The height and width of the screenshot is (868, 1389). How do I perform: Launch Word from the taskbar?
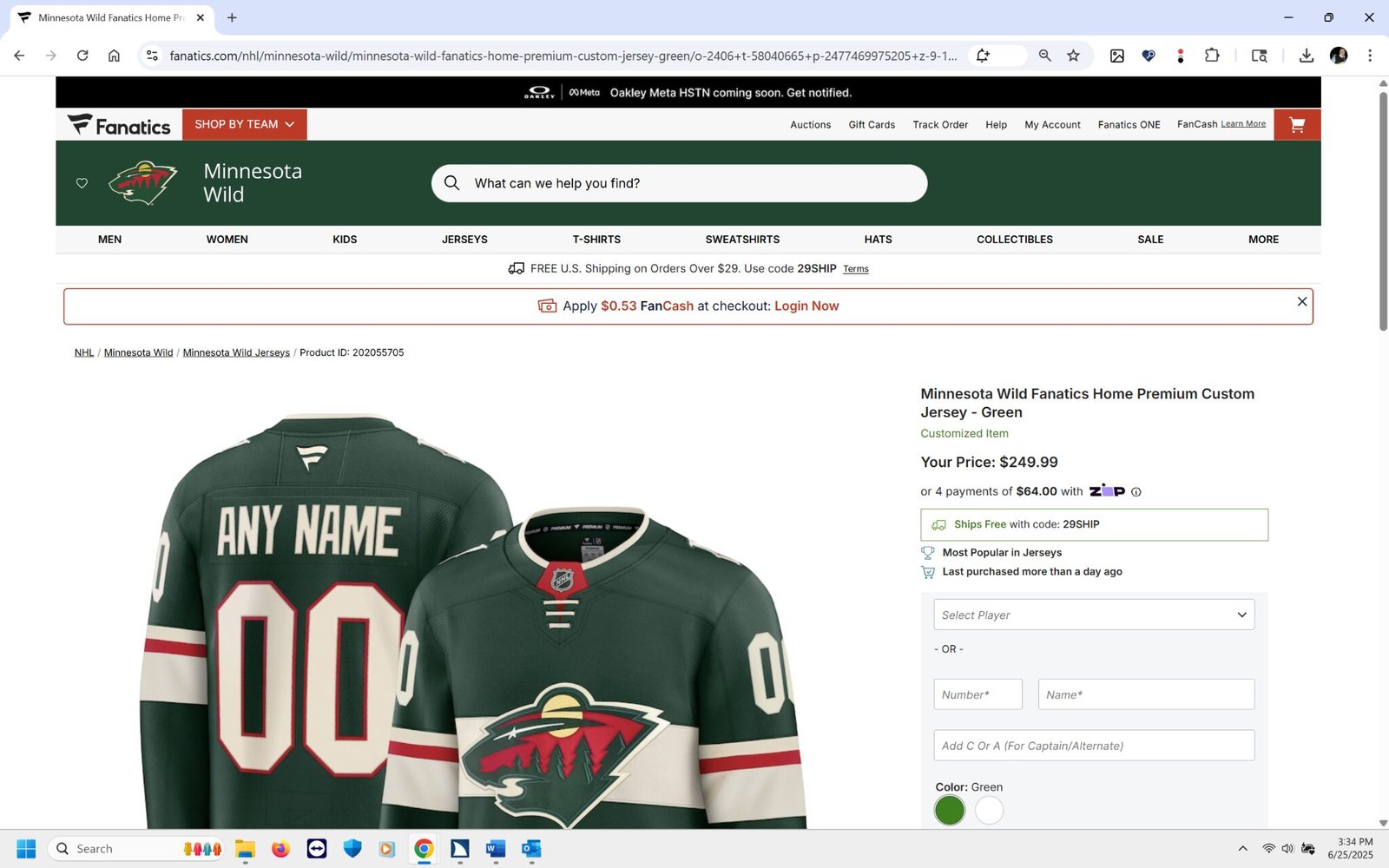(496, 849)
